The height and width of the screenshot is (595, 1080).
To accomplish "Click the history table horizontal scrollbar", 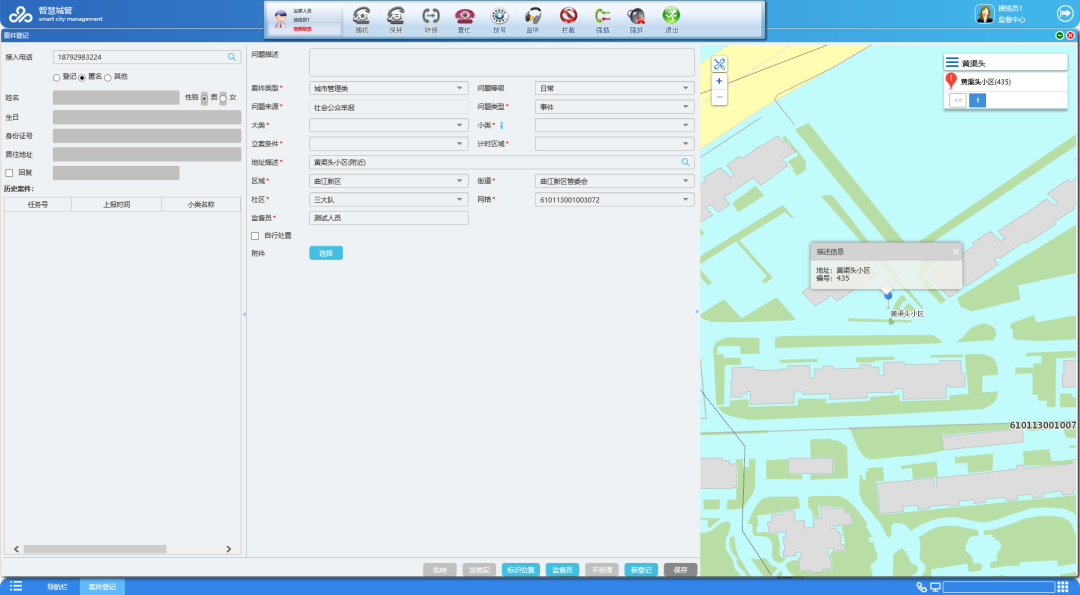I will pyautogui.click(x=95, y=549).
